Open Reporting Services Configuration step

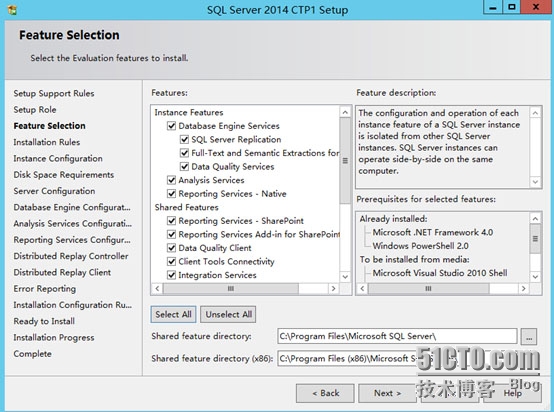click(72, 240)
